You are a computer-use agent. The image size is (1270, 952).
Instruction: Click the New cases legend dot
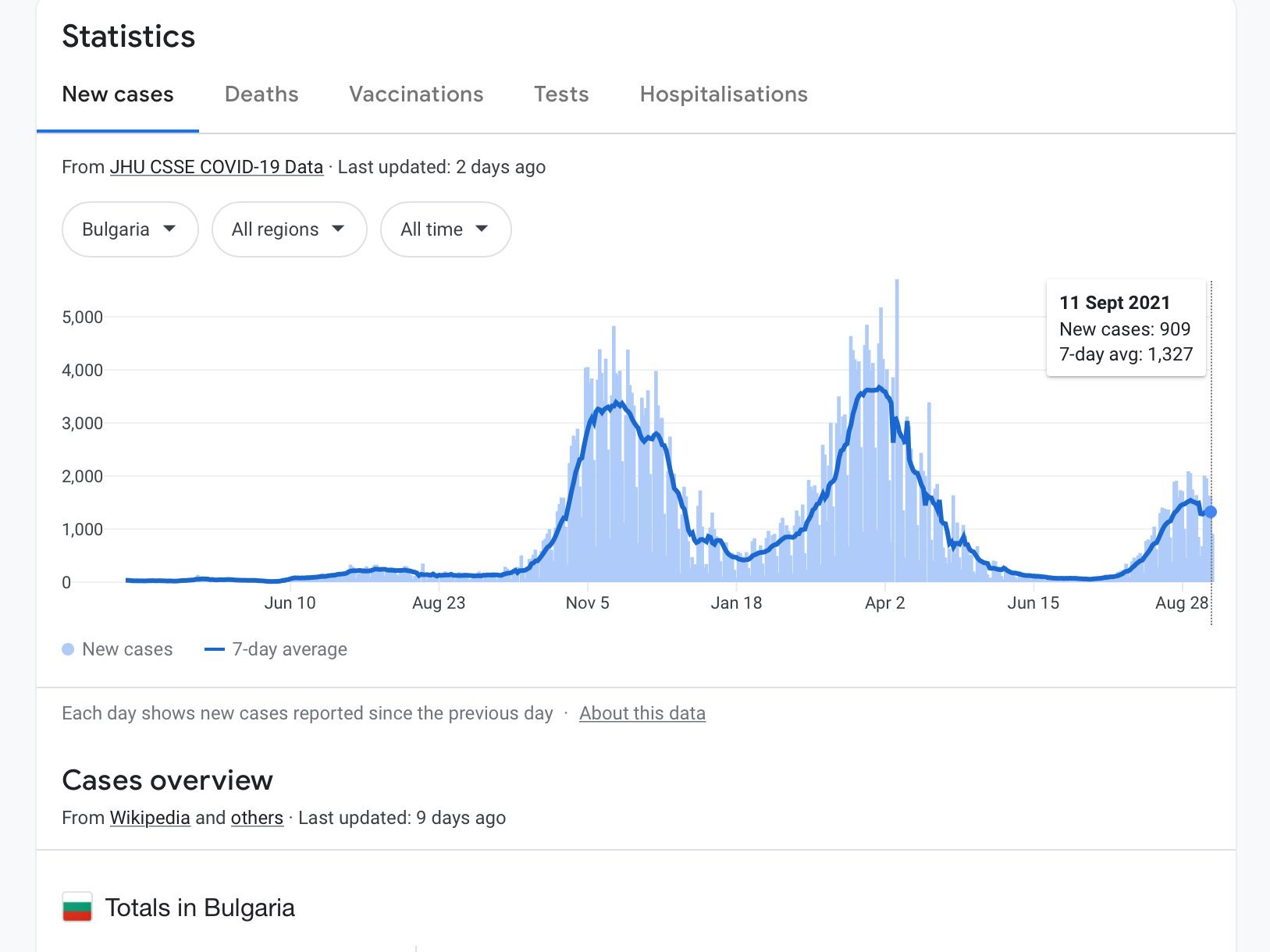[x=68, y=649]
